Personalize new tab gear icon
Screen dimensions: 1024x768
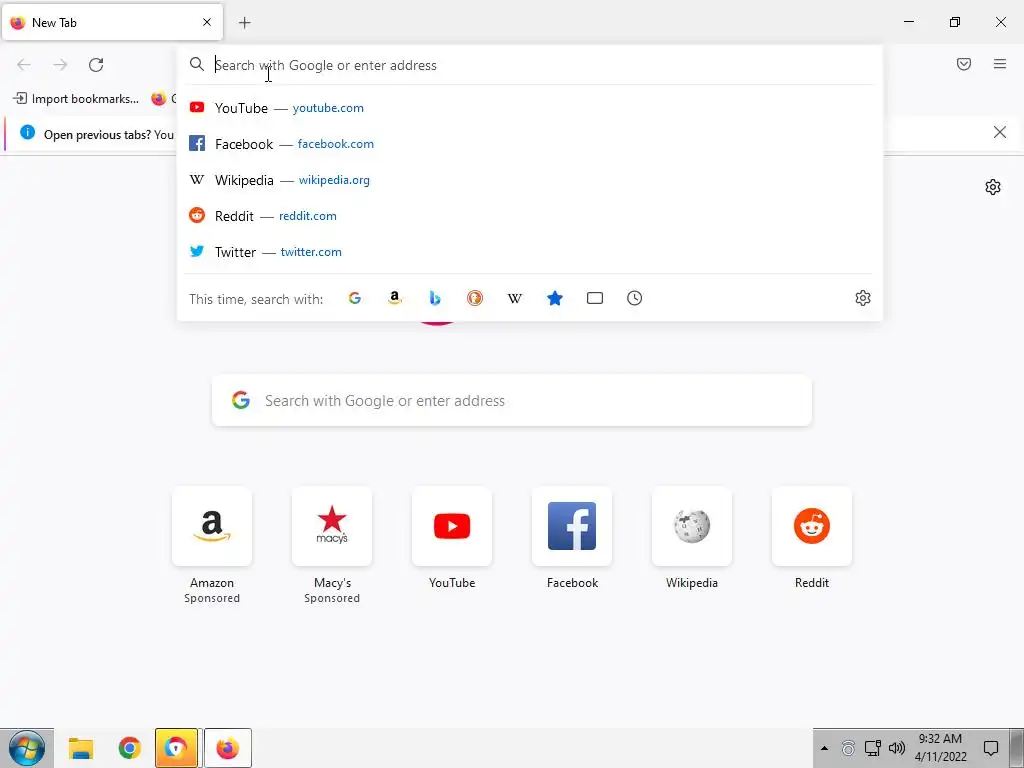pos(993,187)
